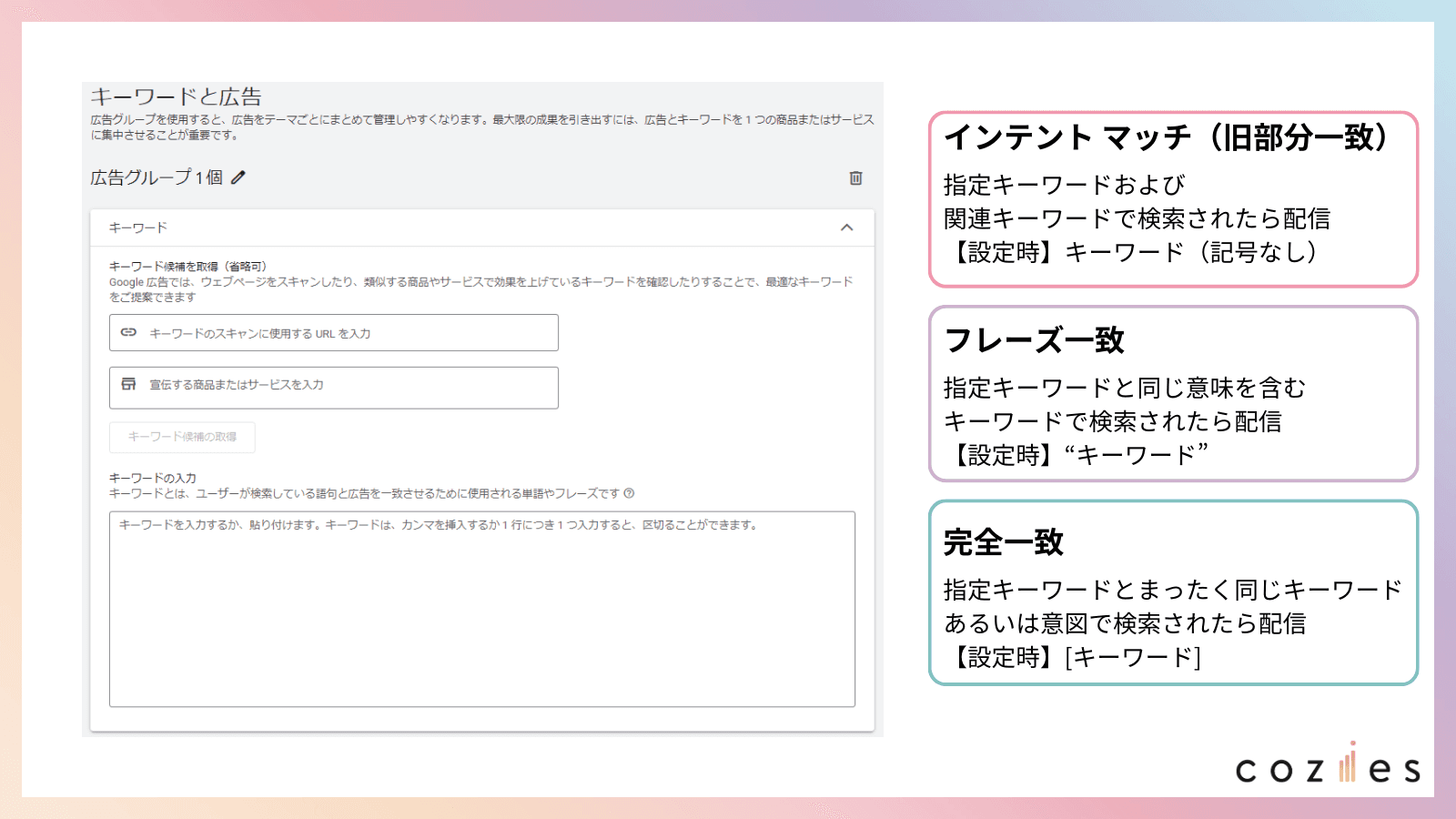Click the cozies logo
The height and width of the screenshot is (819, 1456).
pyautogui.click(x=1328, y=764)
